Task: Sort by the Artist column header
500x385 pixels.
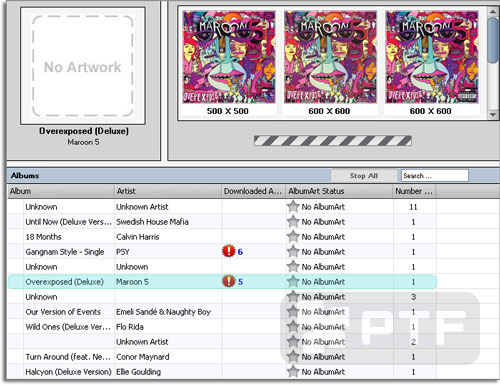Action: pyautogui.click(x=168, y=191)
